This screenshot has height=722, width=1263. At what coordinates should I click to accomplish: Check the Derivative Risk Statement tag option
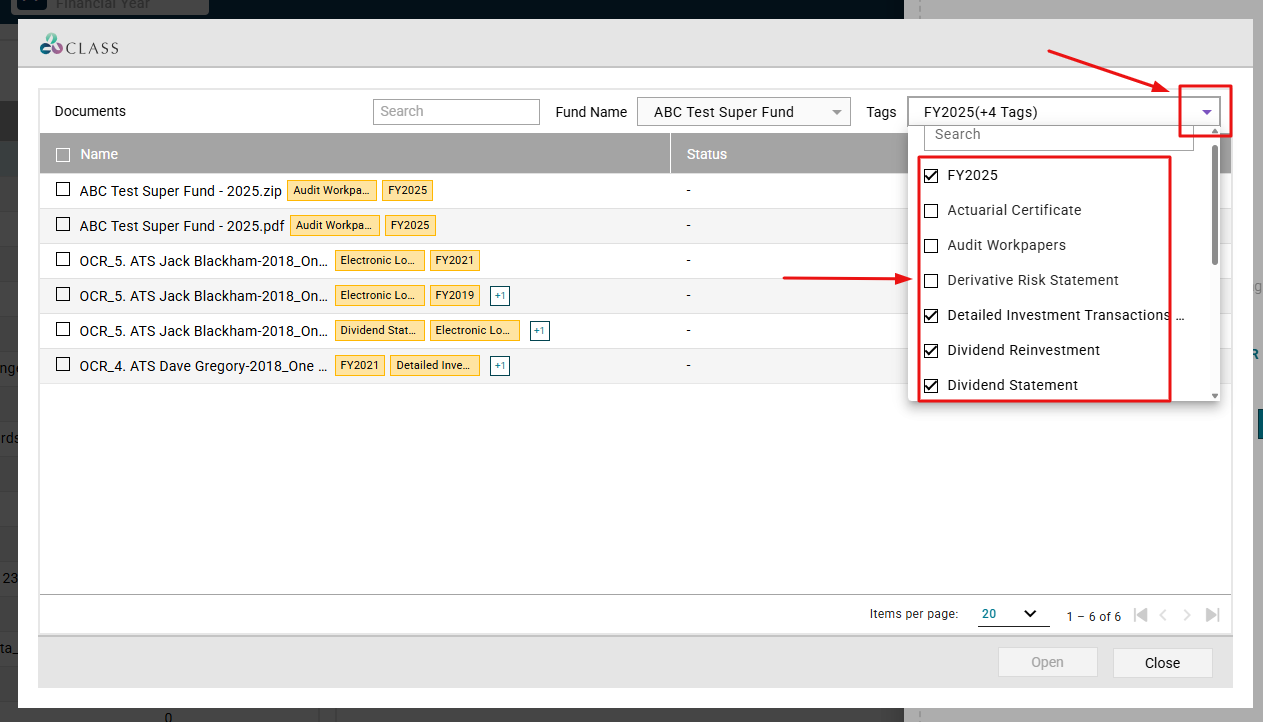(931, 280)
